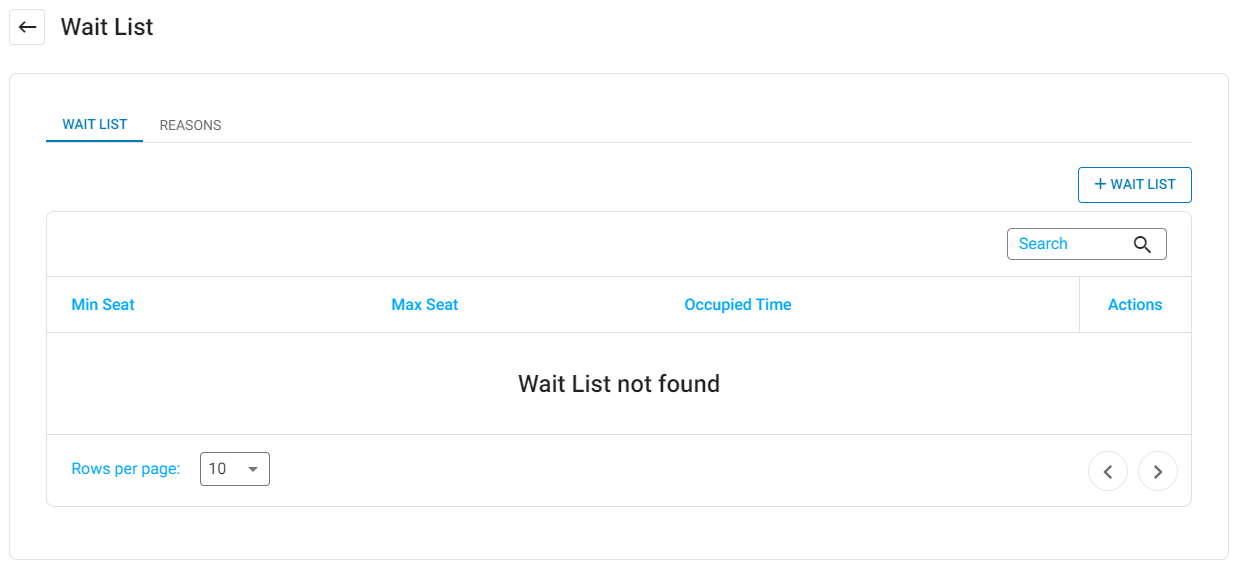1242x566 pixels.
Task: Click the Search placeholder text
Action: click(x=1043, y=244)
